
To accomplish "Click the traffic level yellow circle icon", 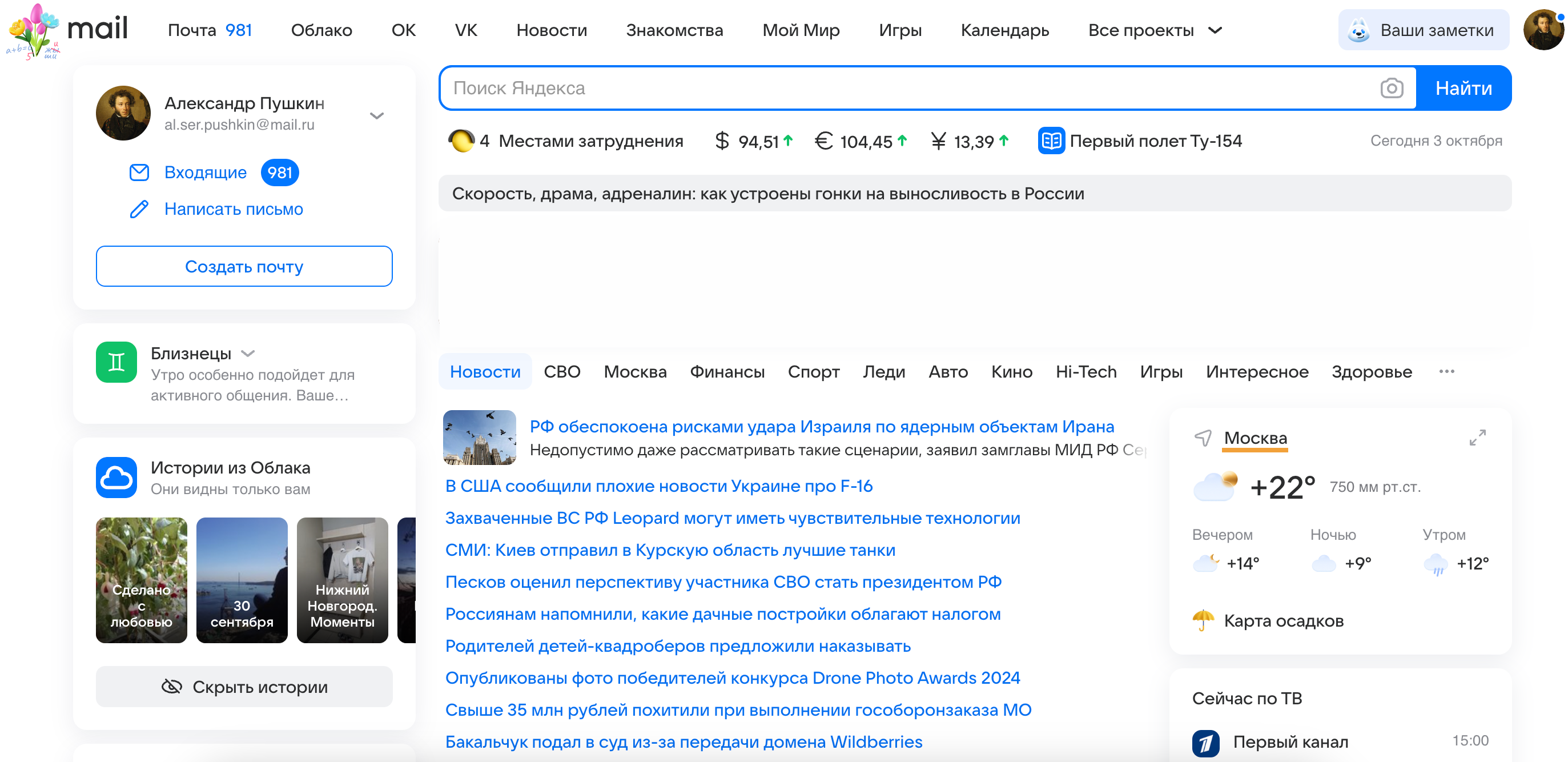I will coord(461,141).
